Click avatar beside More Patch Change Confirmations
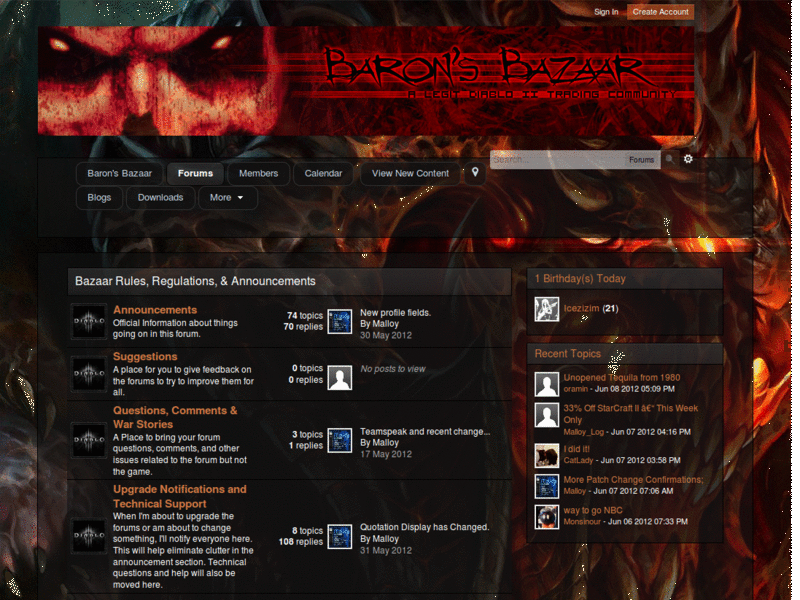This screenshot has height=600, width=800. [546, 486]
